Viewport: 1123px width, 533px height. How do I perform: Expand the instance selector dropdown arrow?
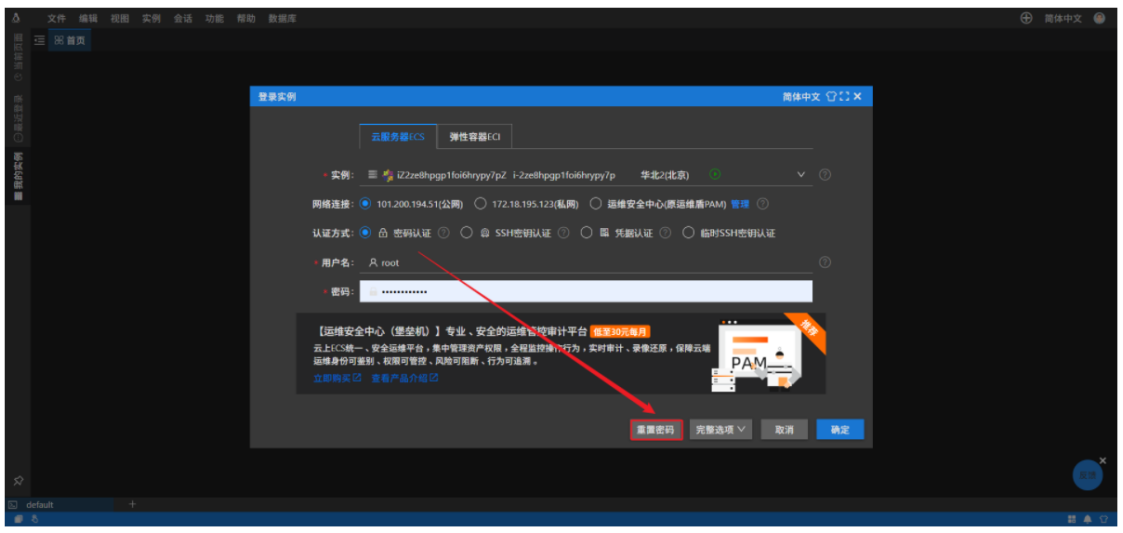click(x=801, y=174)
